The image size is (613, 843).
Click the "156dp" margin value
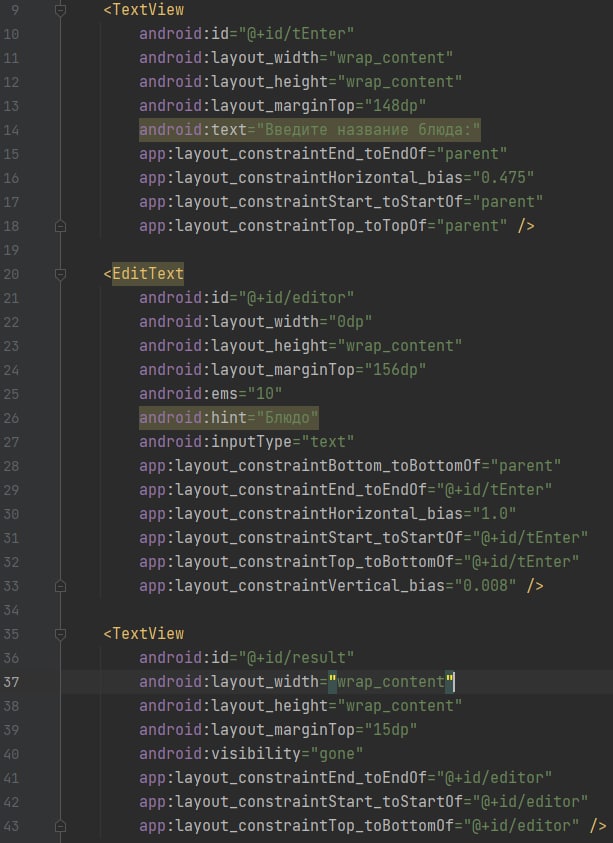[x=395, y=370]
